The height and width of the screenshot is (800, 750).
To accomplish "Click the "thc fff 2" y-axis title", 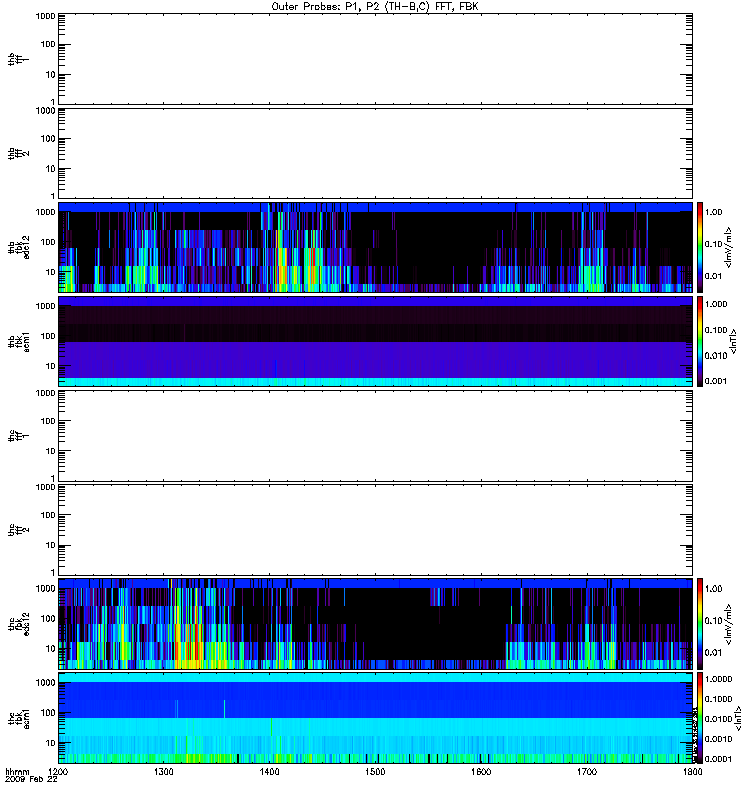I will click(x=18, y=530).
